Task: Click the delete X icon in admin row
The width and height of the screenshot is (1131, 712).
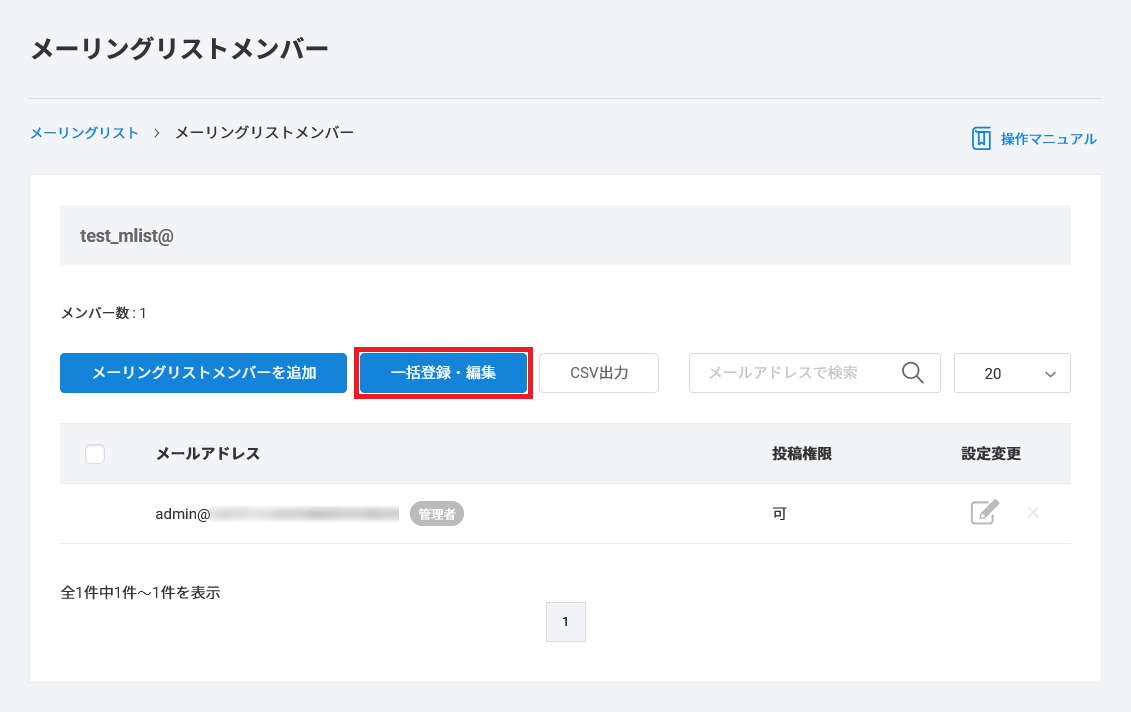Action: [x=1033, y=513]
